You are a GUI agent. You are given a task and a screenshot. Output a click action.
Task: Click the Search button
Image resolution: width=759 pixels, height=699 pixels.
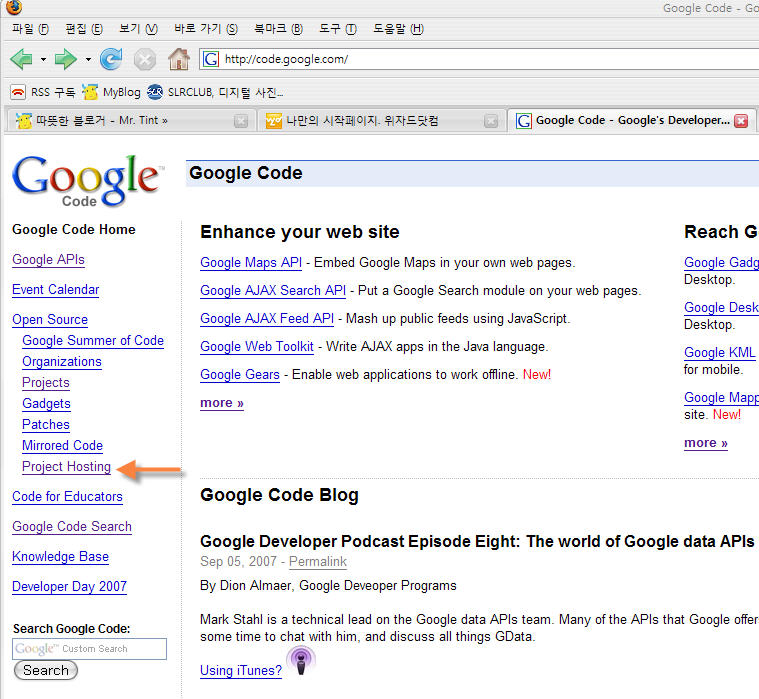[46, 670]
